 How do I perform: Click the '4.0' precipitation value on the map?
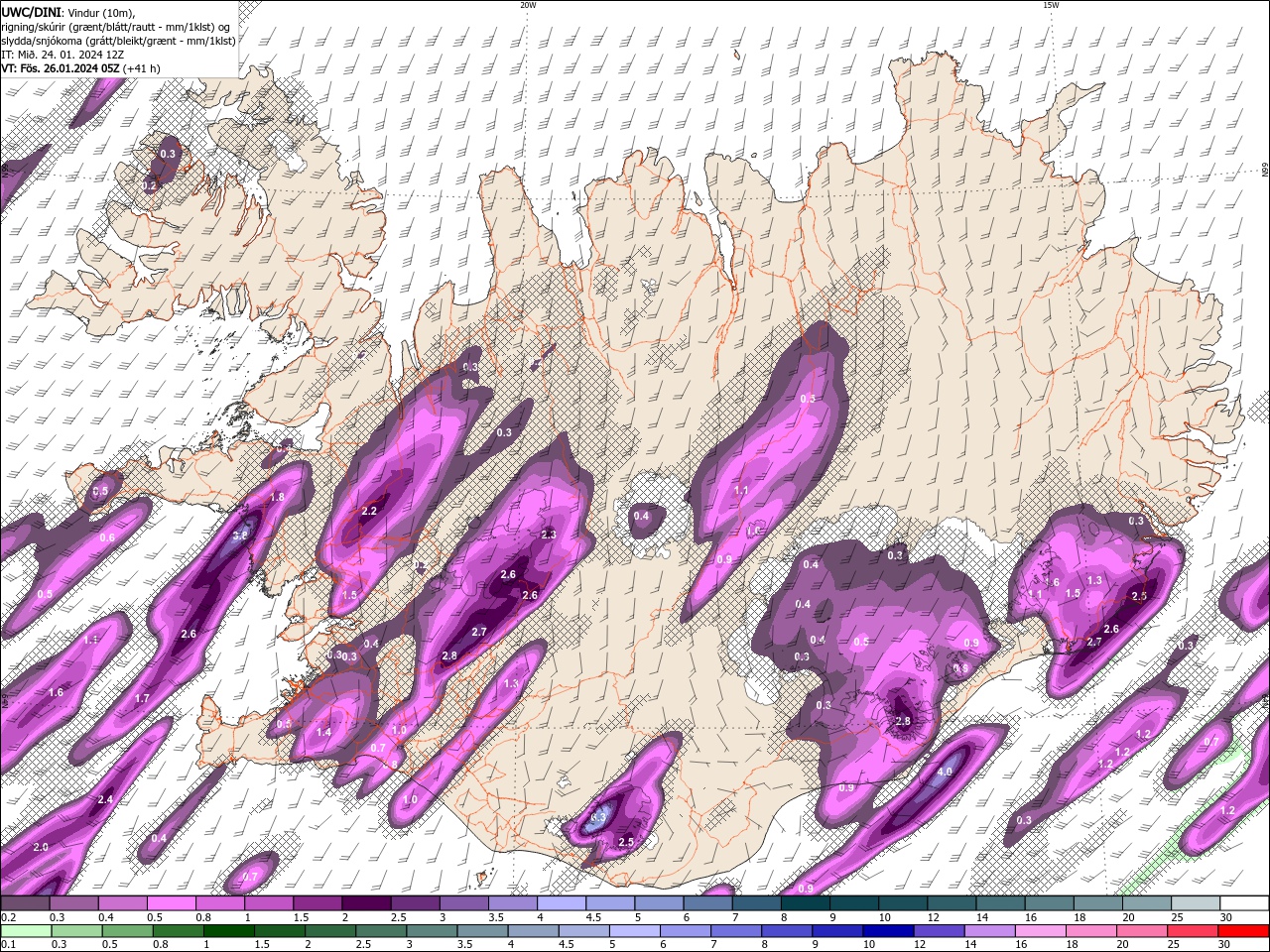click(945, 772)
